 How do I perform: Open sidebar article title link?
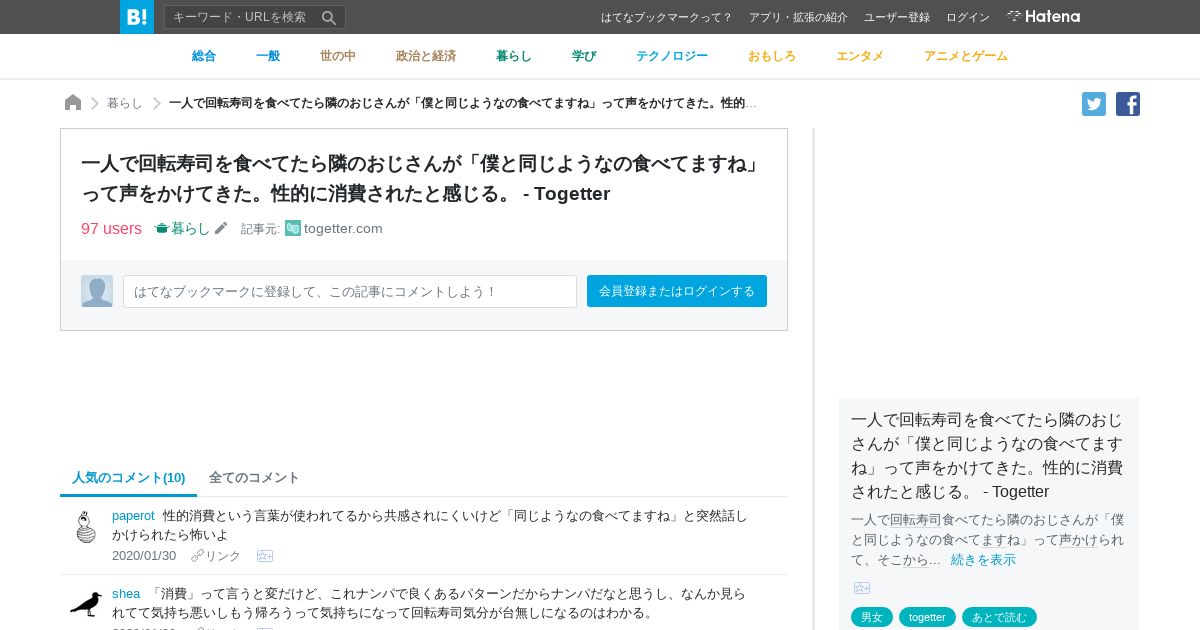pos(987,455)
